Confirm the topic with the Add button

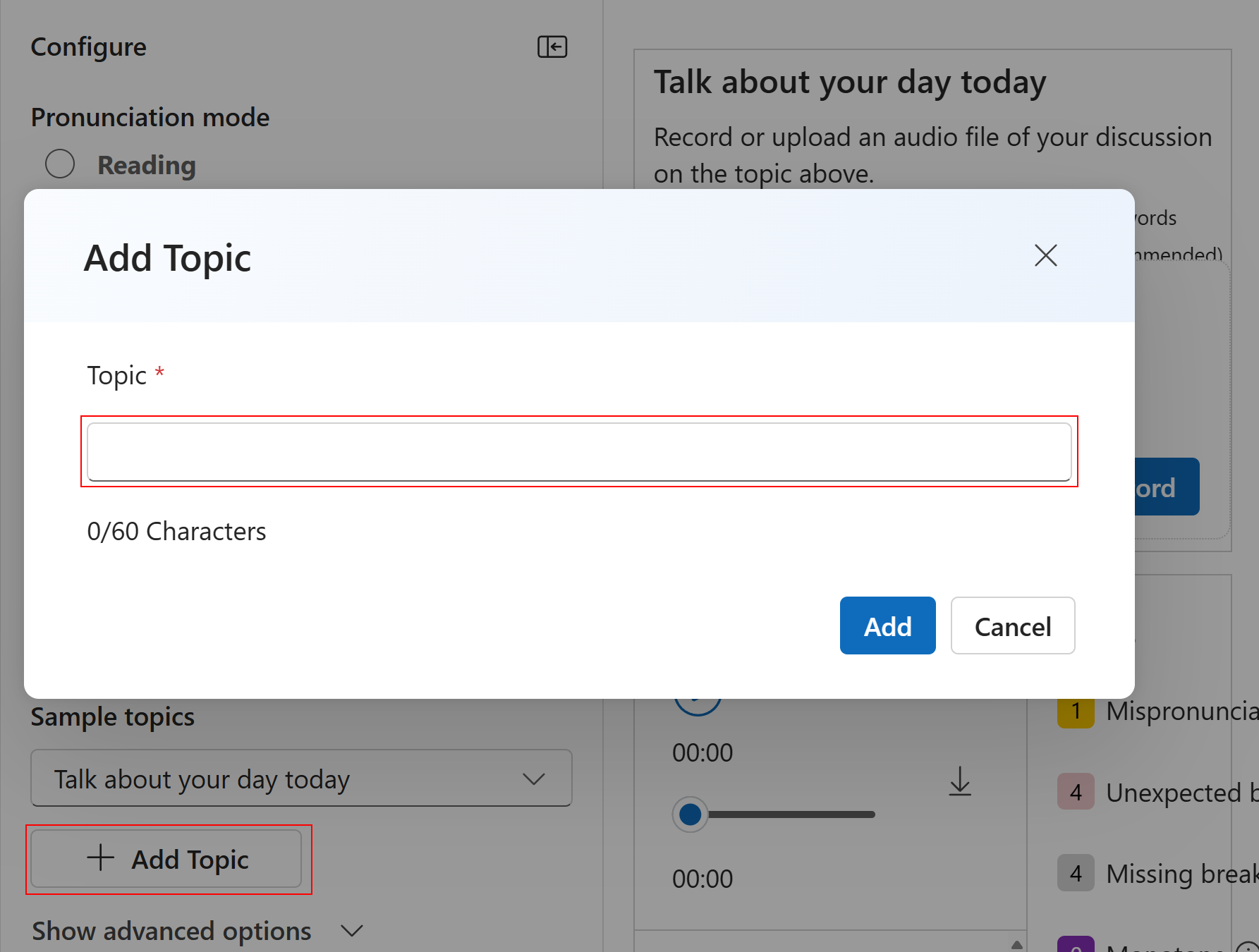pyautogui.click(x=887, y=625)
